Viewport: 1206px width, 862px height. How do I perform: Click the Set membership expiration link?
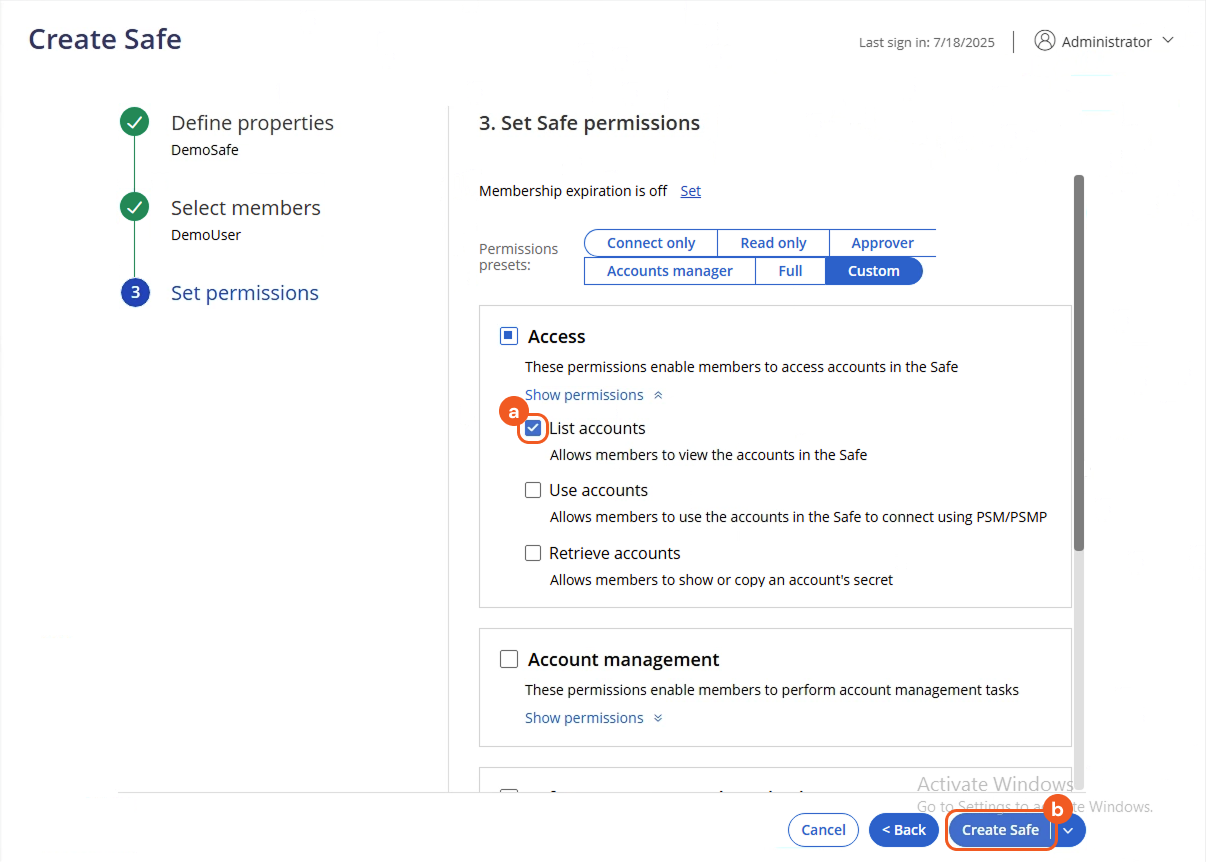click(x=690, y=191)
